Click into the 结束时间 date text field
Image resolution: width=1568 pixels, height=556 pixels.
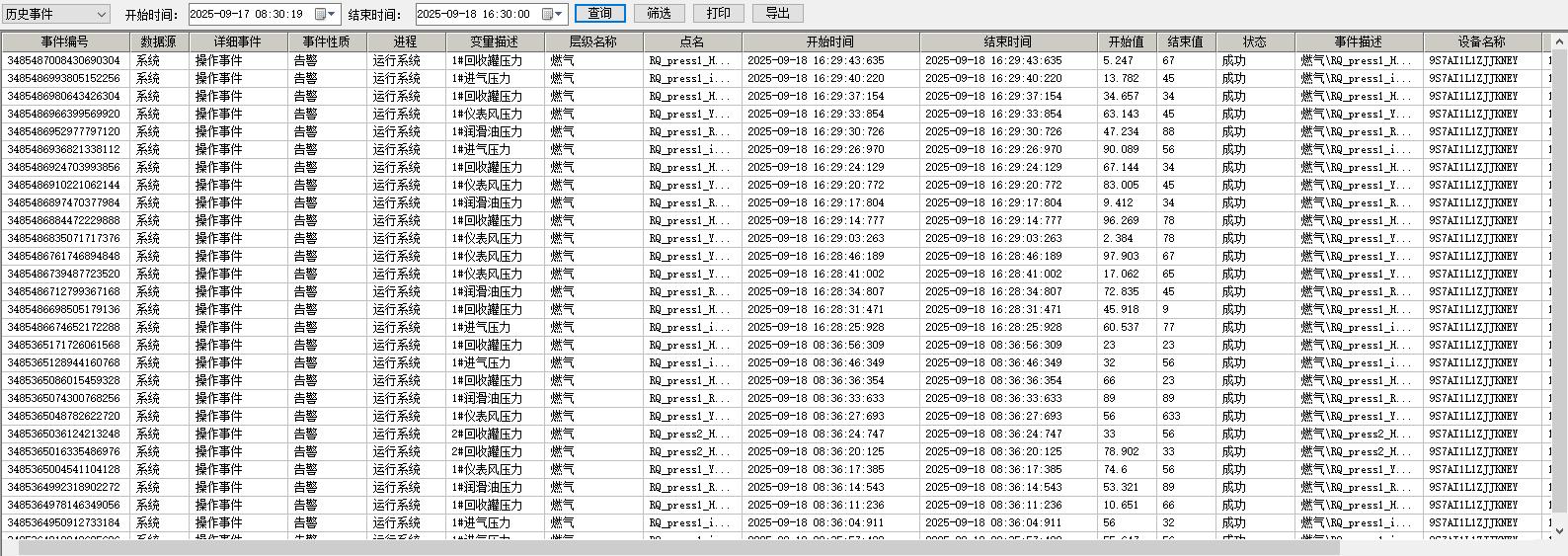point(476,14)
